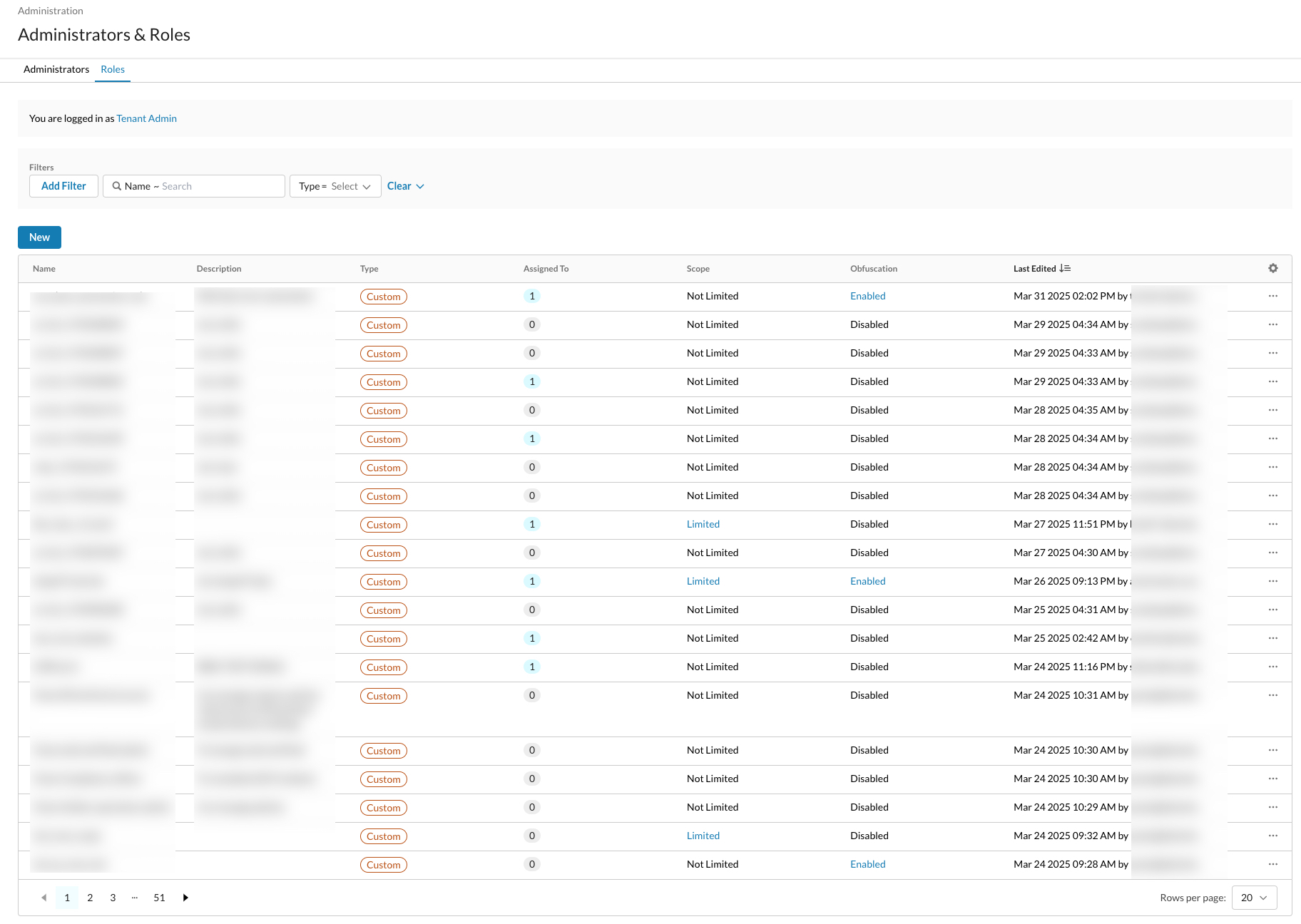Click the Add Filter button

coord(63,185)
